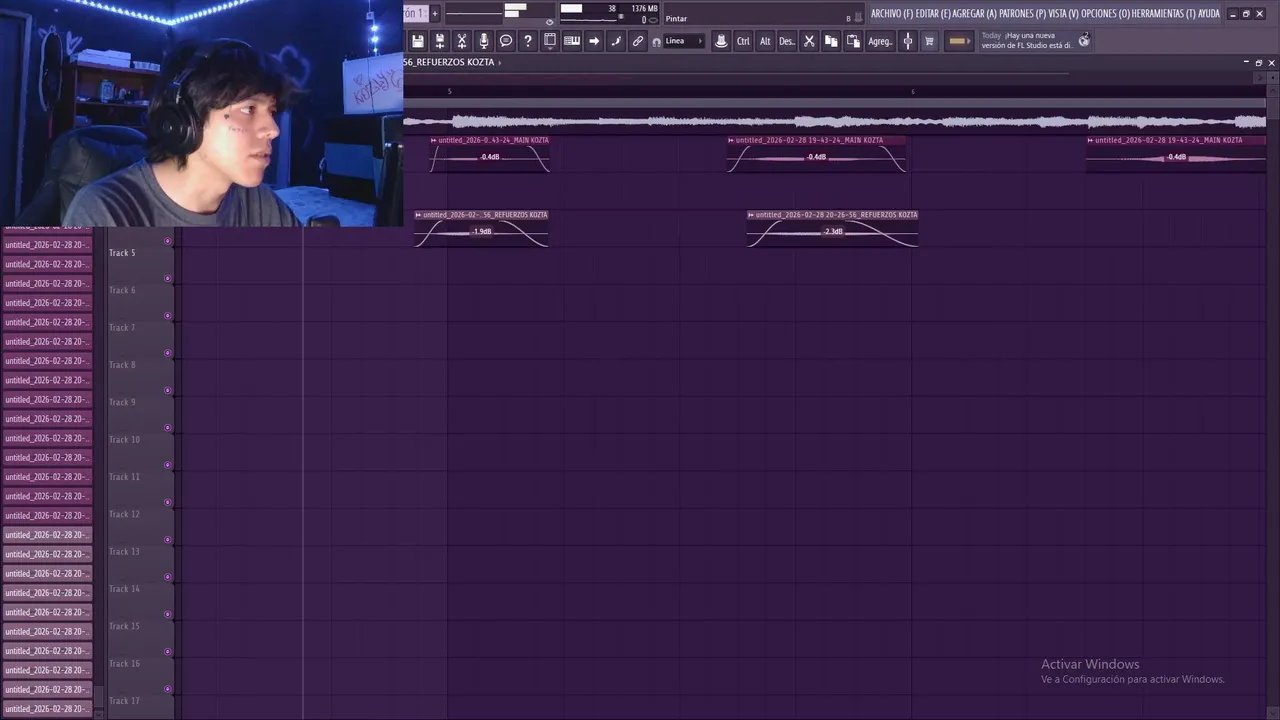Click the Save new version icon
The image size is (1280, 720).
click(x=440, y=41)
